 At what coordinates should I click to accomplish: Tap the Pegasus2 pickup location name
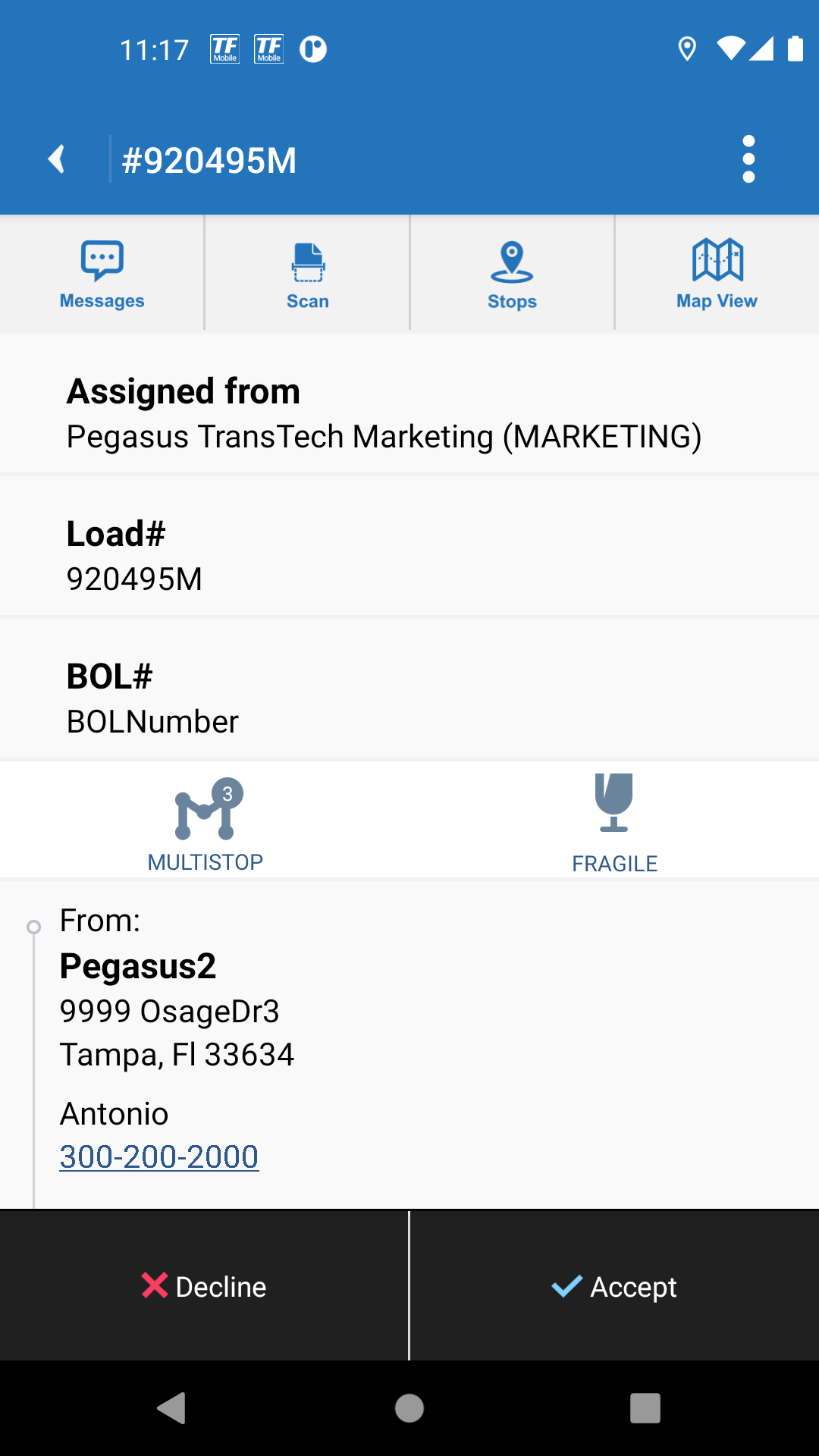pyautogui.click(x=138, y=966)
